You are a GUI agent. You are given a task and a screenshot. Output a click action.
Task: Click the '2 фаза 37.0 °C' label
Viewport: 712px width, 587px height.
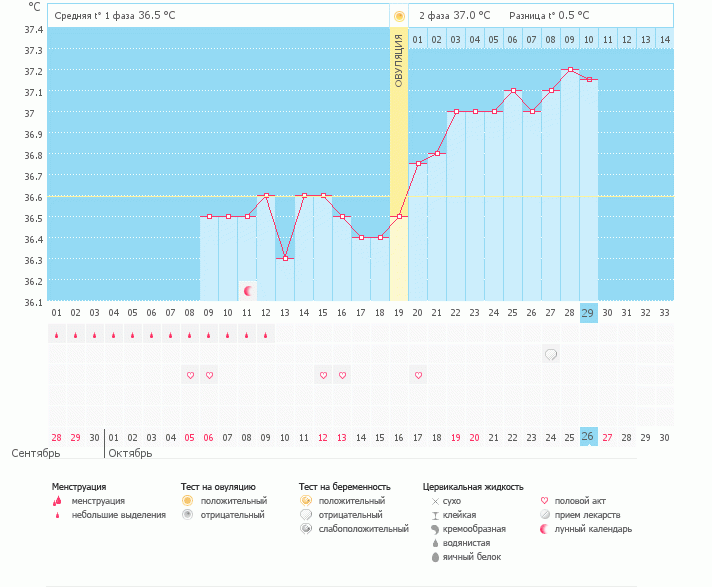(x=455, y=16)
